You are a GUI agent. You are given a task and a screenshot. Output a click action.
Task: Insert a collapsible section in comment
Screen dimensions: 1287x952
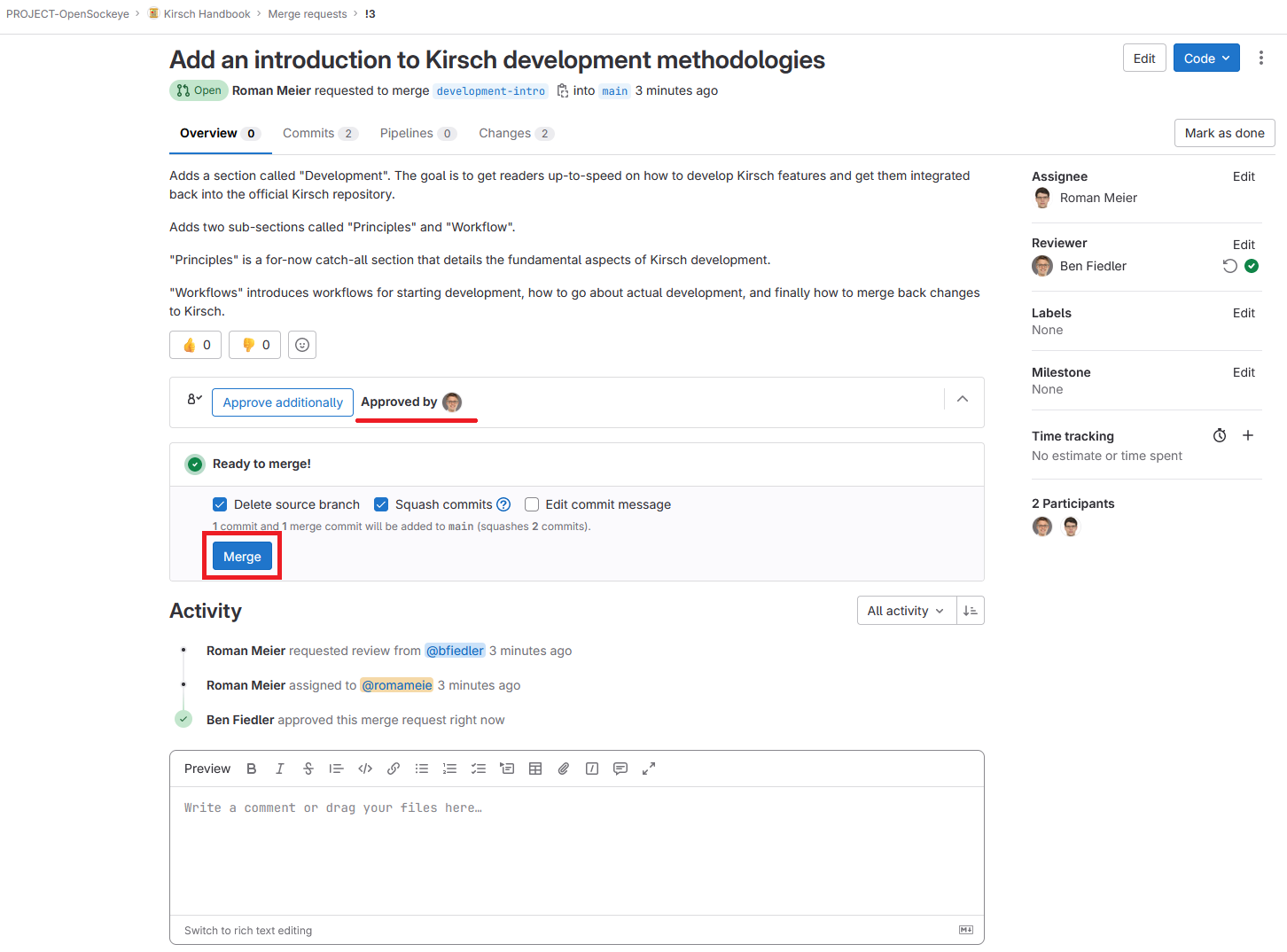(x=507, y=769)
